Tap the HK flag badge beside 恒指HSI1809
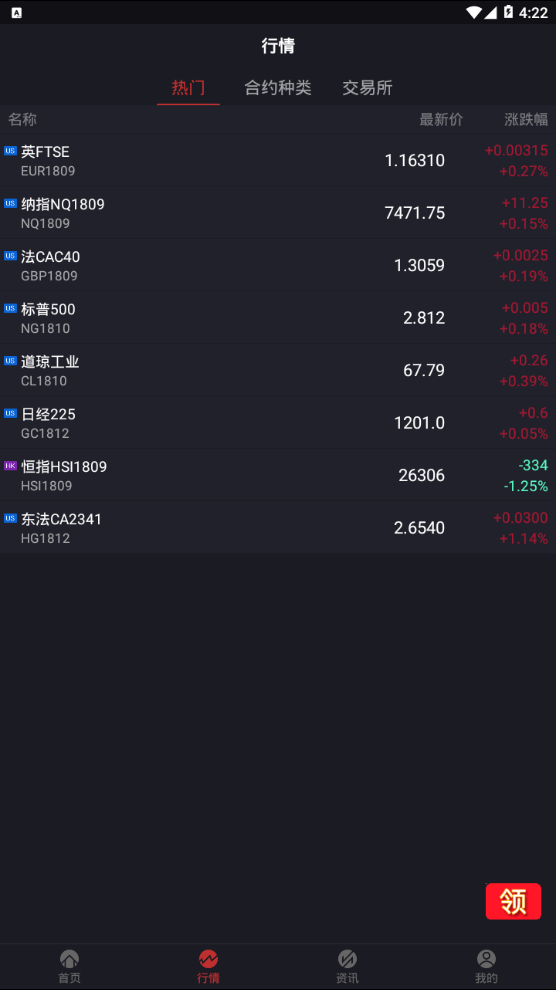This screenshot has width=556, height=990. pos(10,466)
